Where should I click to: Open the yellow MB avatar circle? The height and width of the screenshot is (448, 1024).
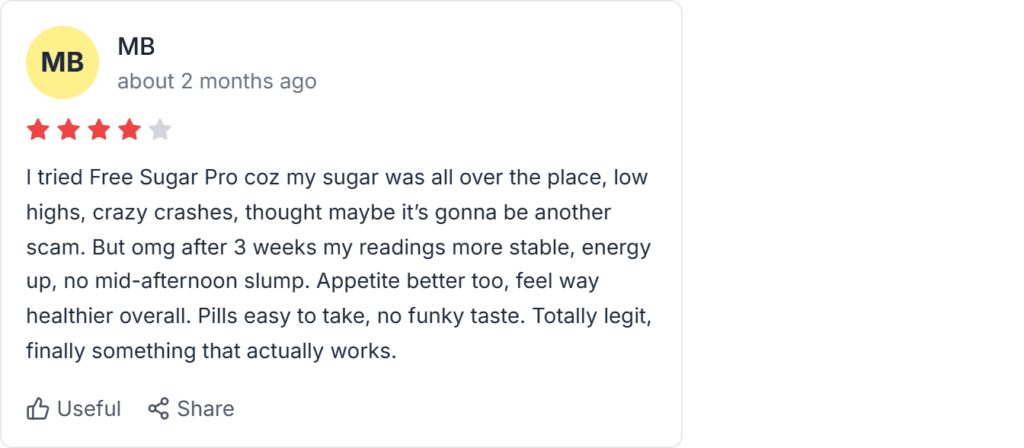pyautogui.click(x=62, y=63)
